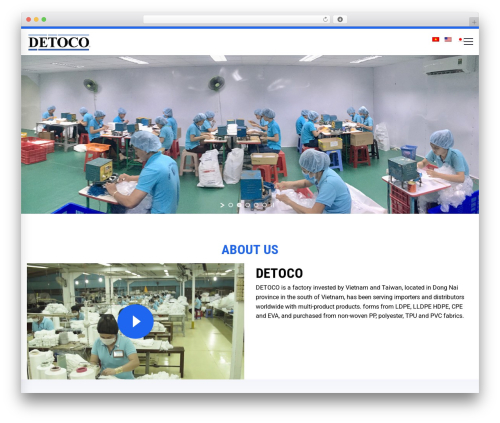Open a new browser tab with plus

(474, 22)
